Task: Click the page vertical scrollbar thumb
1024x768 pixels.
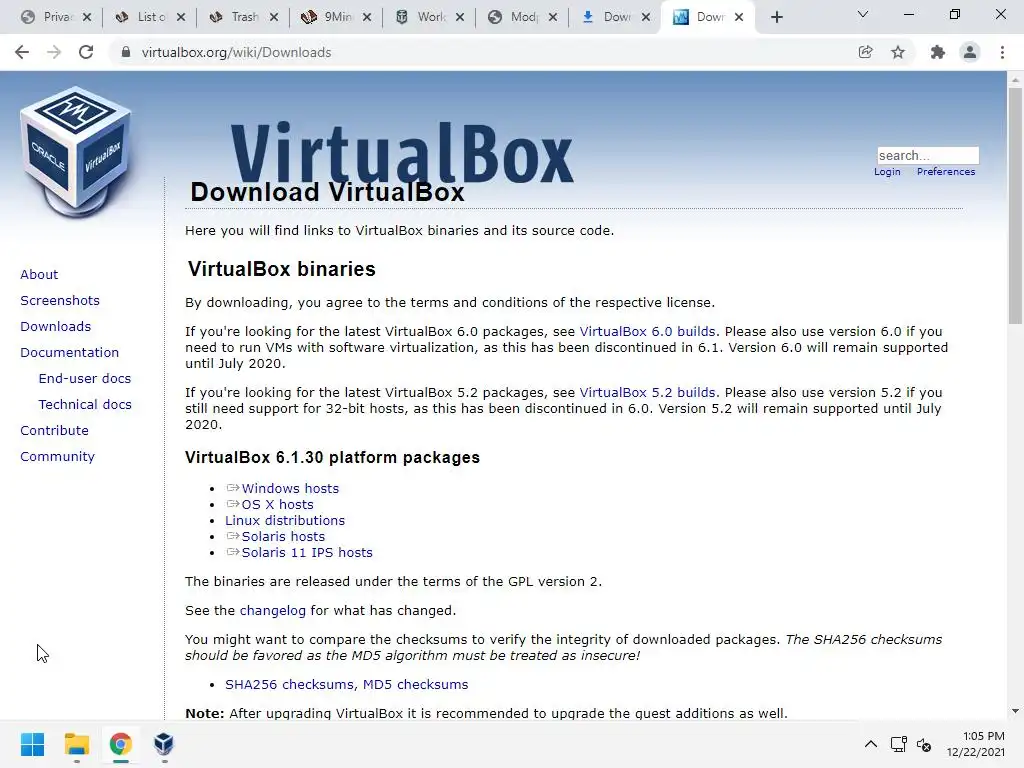Action: click(x=1015, y=206)
